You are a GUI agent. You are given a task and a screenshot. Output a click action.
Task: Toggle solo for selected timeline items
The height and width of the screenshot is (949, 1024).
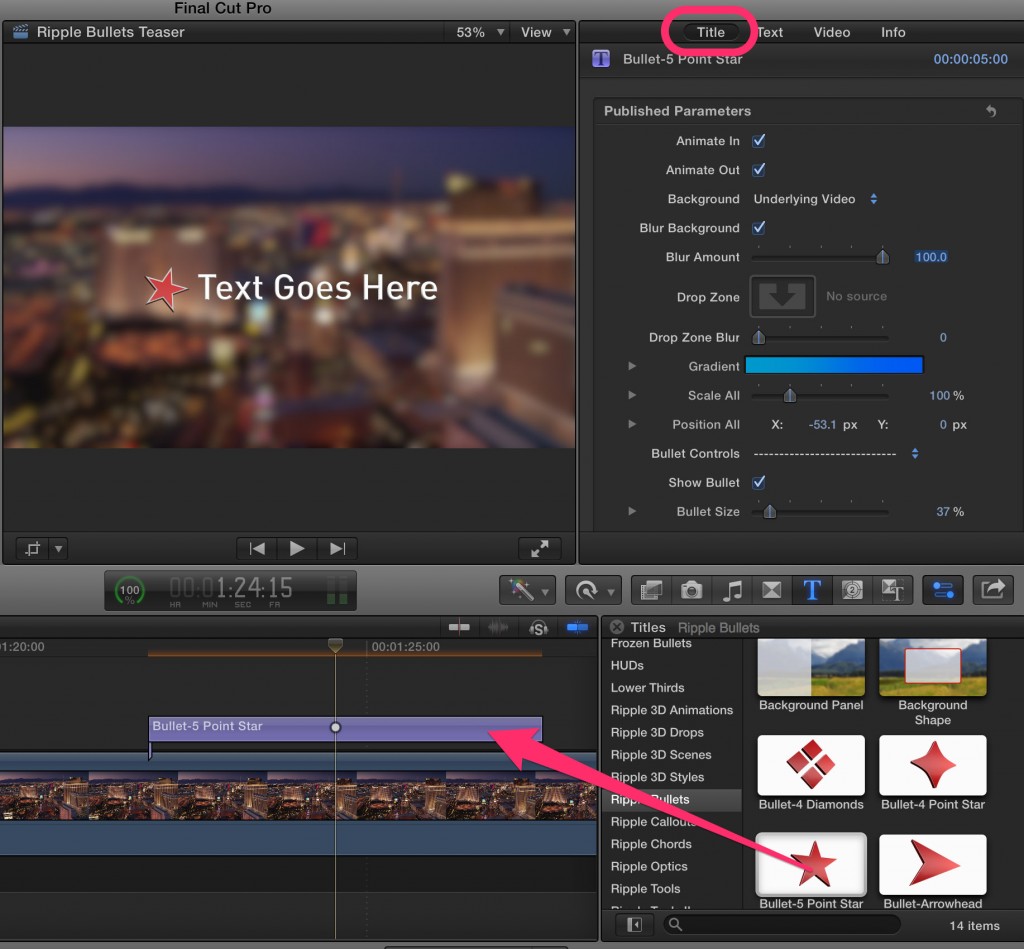538,628
